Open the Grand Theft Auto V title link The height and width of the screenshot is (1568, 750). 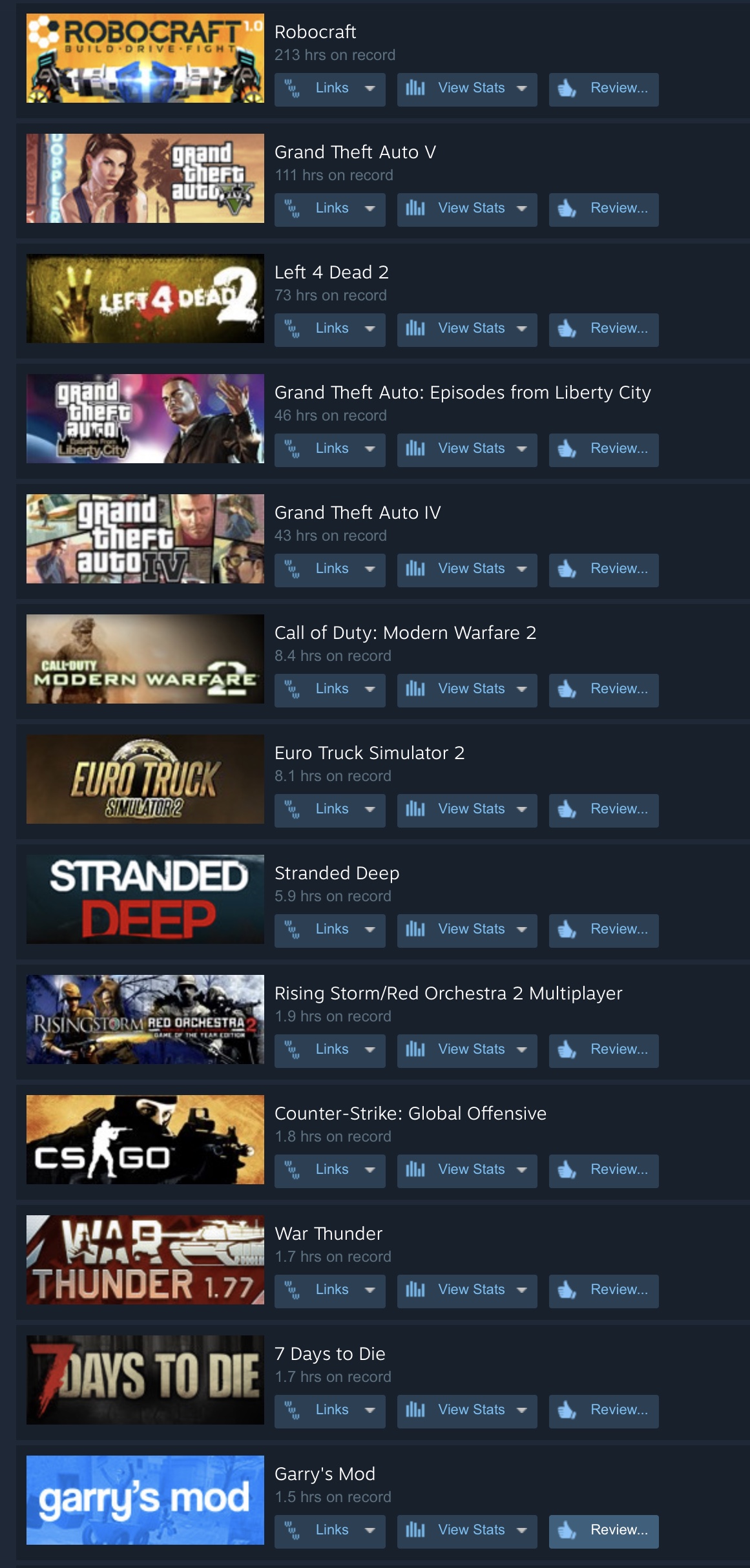pos(355,152)
